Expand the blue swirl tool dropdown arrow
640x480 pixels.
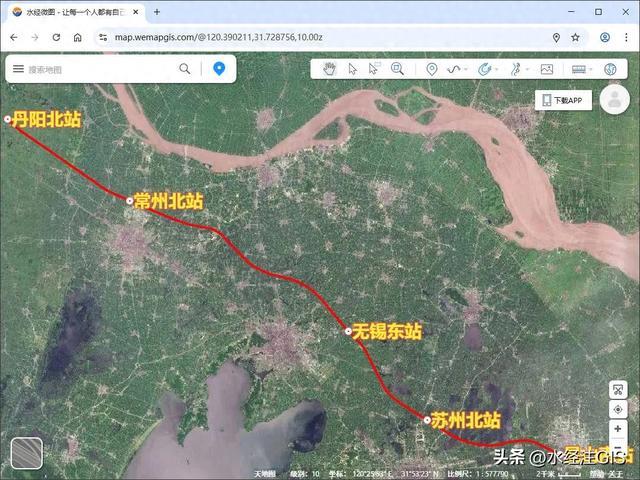point(496,69)
